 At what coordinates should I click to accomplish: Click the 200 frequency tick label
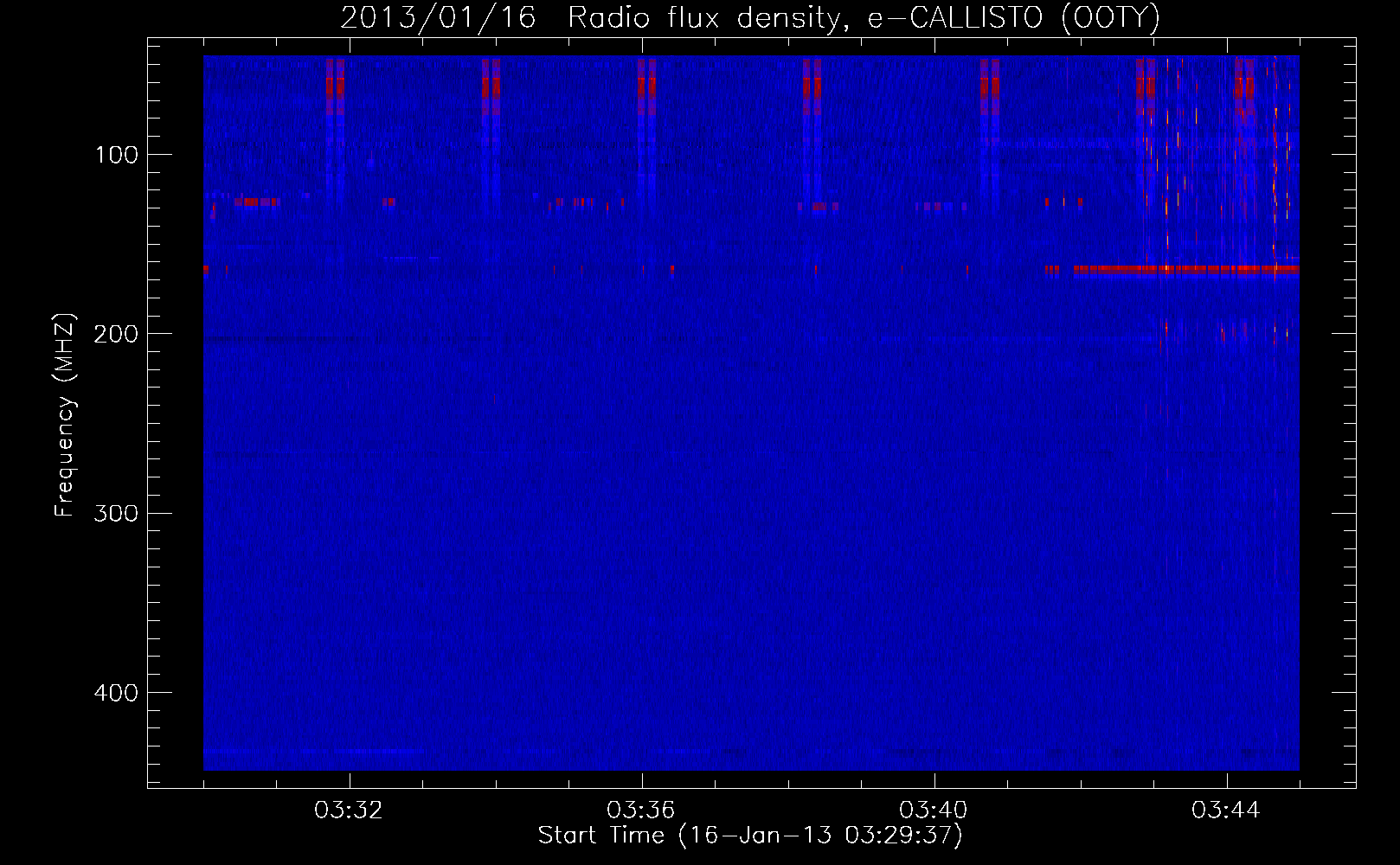(116, 334)
